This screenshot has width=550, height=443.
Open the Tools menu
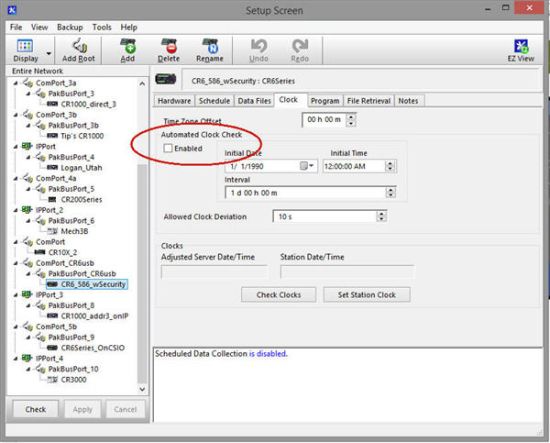[102, 27]
